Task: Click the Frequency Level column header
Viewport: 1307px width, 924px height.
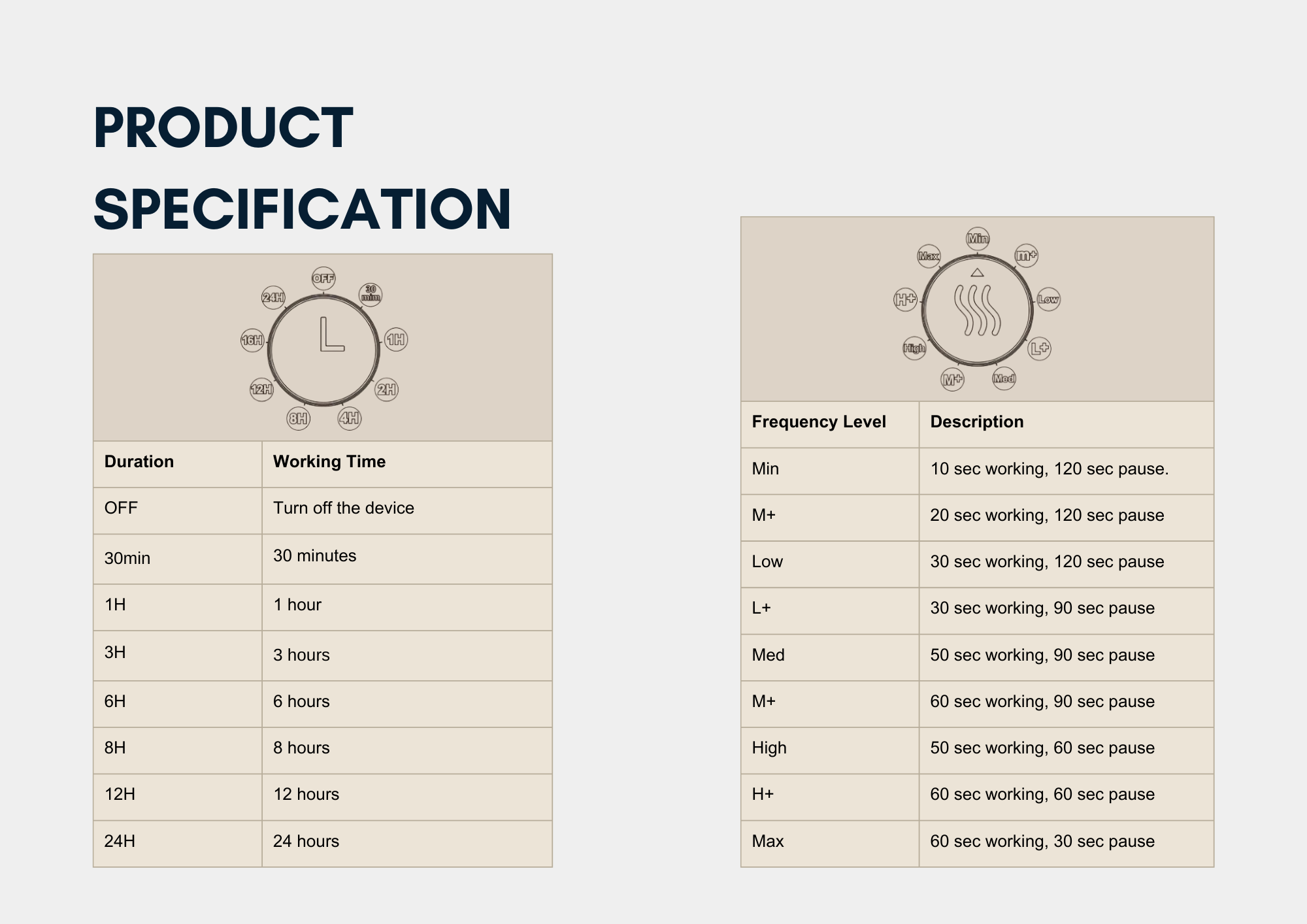Action: click(819, 421)
